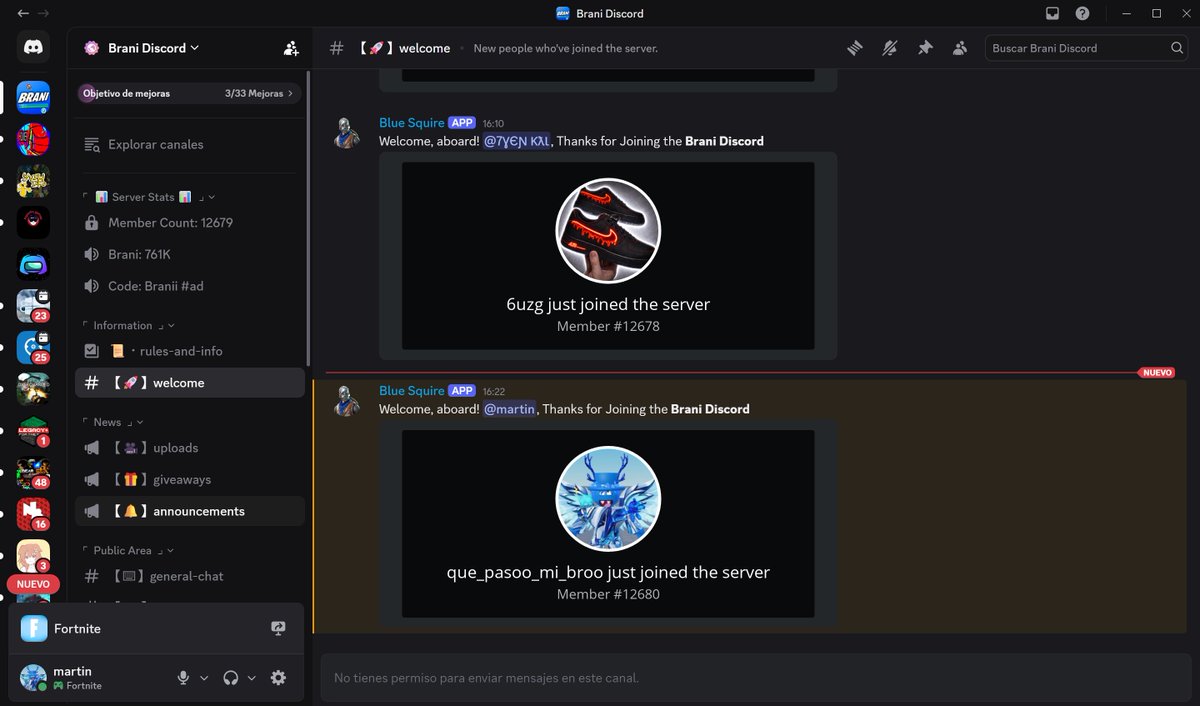The height and width of the screenshot is (706, 1200).
Task: Collapse the News category
Action: pos(113,422)
